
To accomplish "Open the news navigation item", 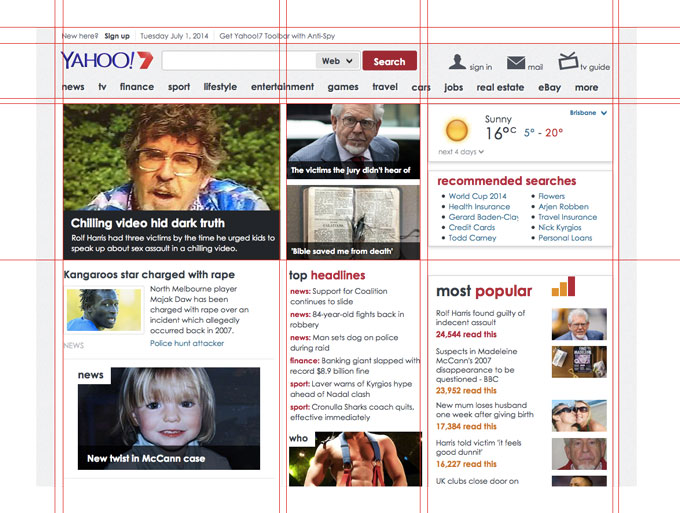I will click(73, 87).
